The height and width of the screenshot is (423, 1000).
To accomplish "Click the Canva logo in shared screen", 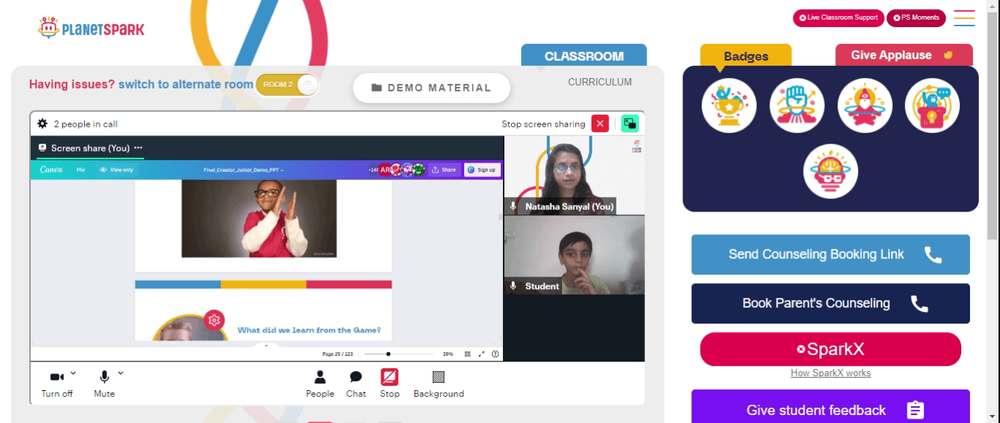I will pos(51,170).
